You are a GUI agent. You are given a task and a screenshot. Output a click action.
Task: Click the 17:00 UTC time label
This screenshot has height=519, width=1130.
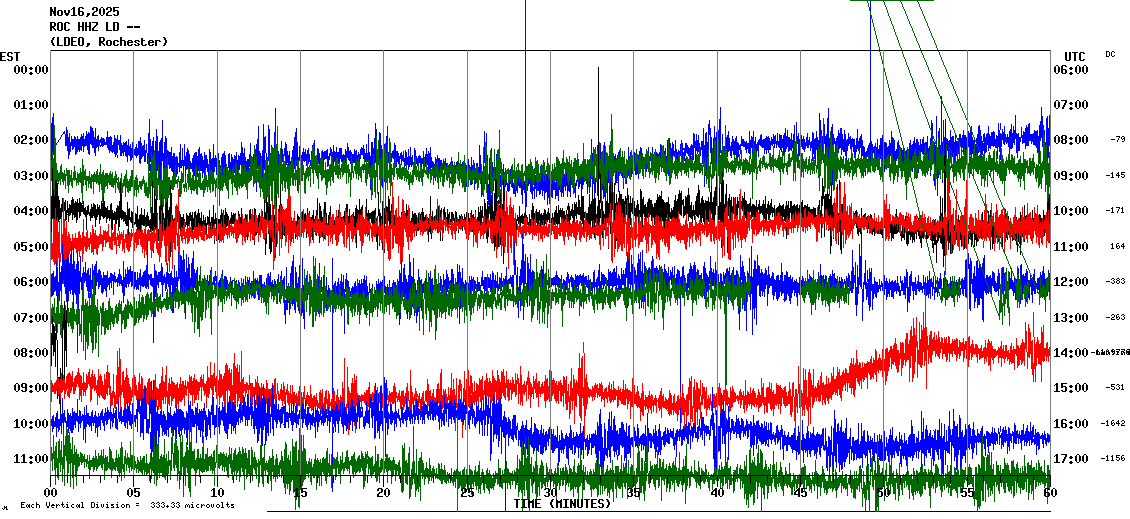coord(1071,459)
